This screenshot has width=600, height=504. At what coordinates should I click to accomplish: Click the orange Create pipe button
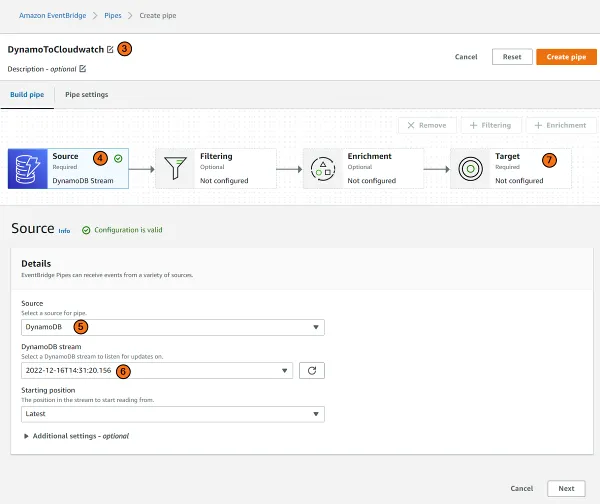coord(566,57)
